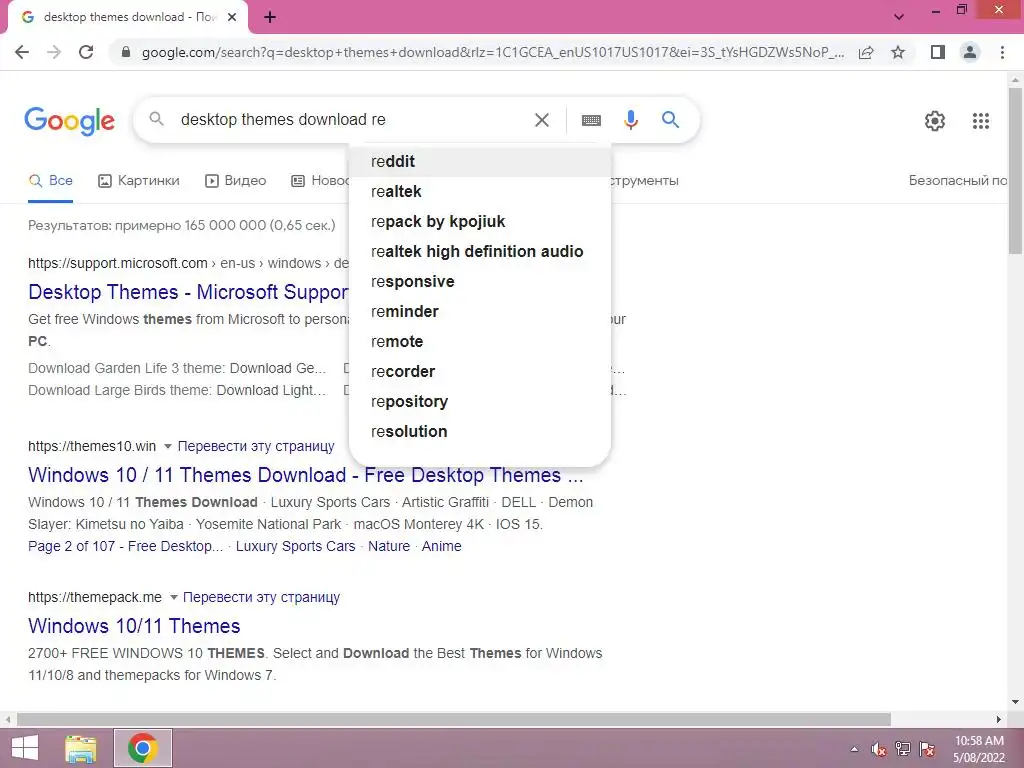Share this page using the share icon
Screen dimensions: 1024x768
coord(866,52)
